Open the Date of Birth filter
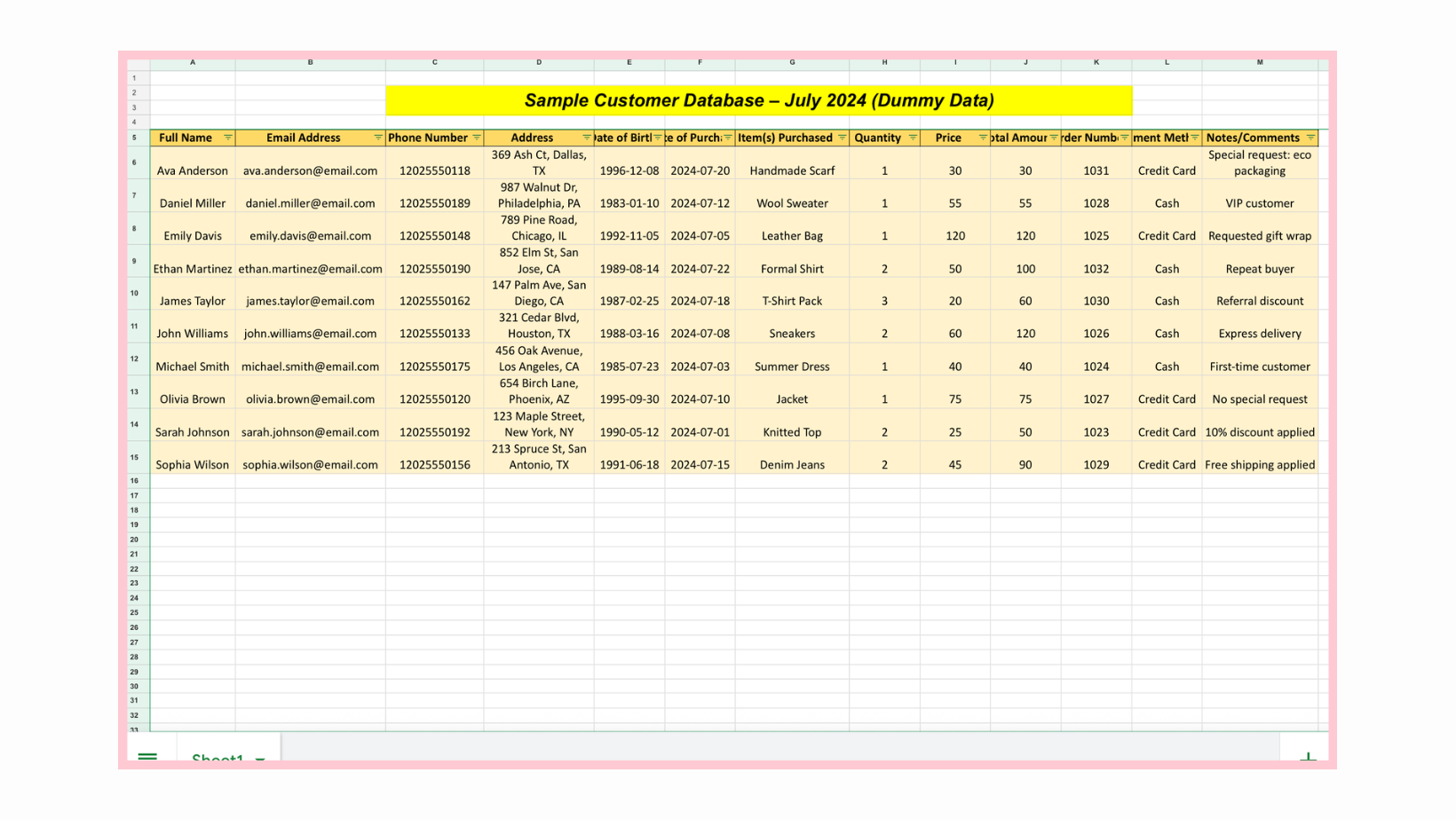The image size is (1456, 820). (658, 138)
